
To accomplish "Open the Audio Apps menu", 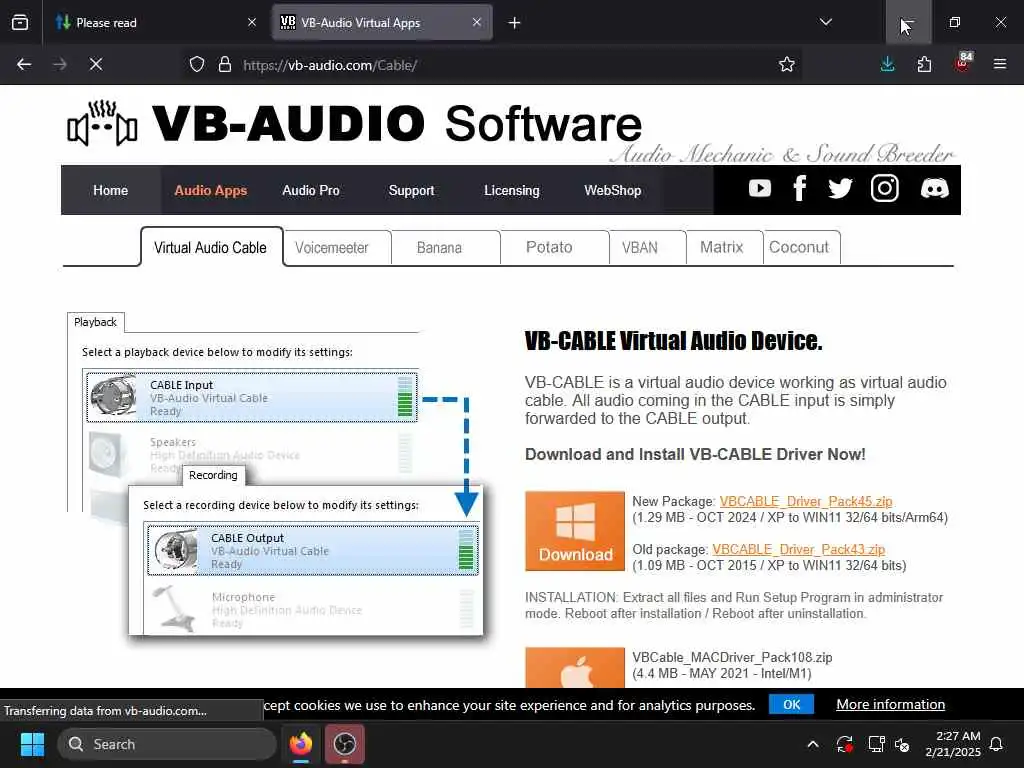I will (210, 190).
